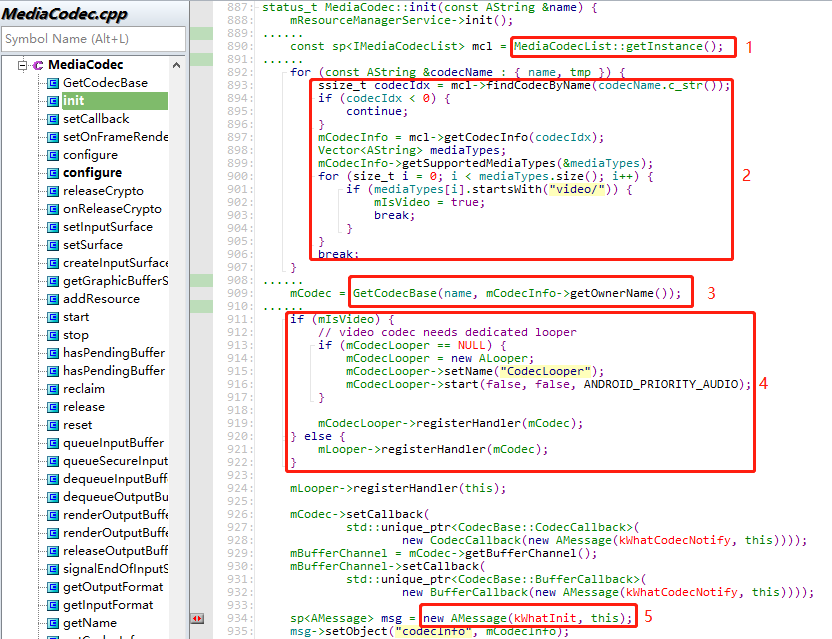Open the bold configure symbol
Viewport: 832px width, 639px height.
tap(92, 173)
